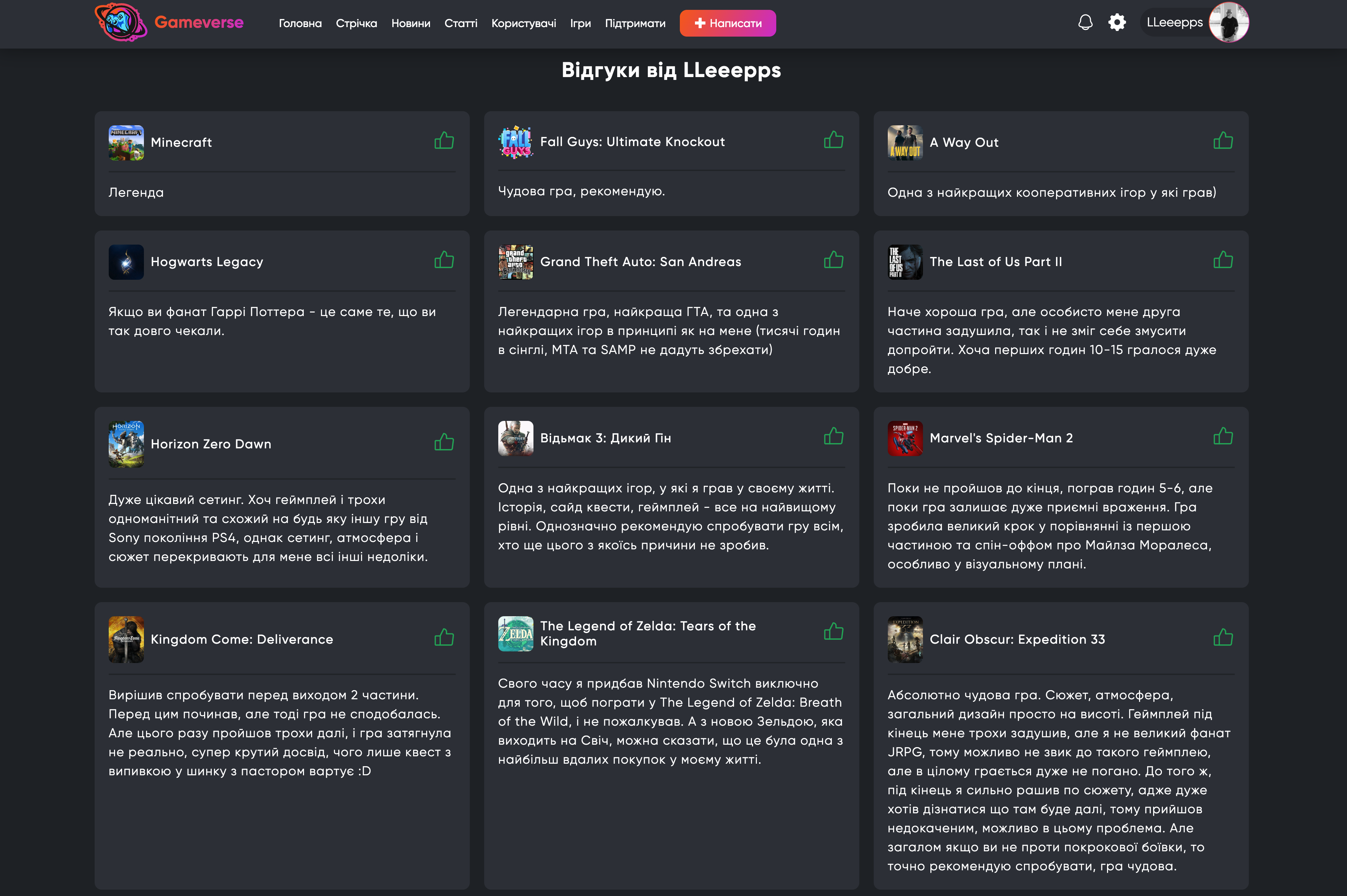Open the Підтримати page
This screenshot has height=896, width=1347.
click(635, 24)
